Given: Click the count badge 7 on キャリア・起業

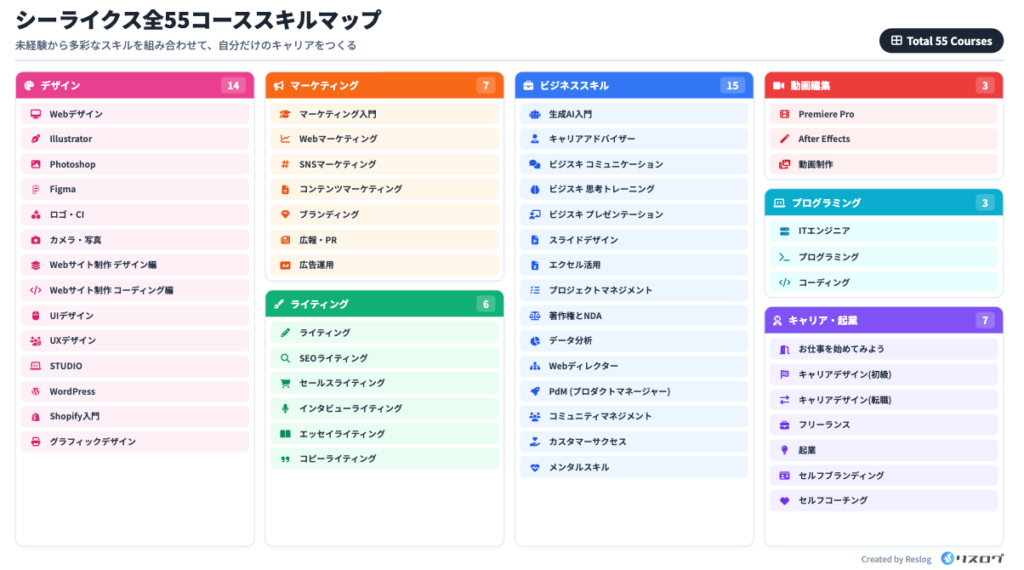Looking at the screenshot, I should pyautogui.click(x=984, y=321).
